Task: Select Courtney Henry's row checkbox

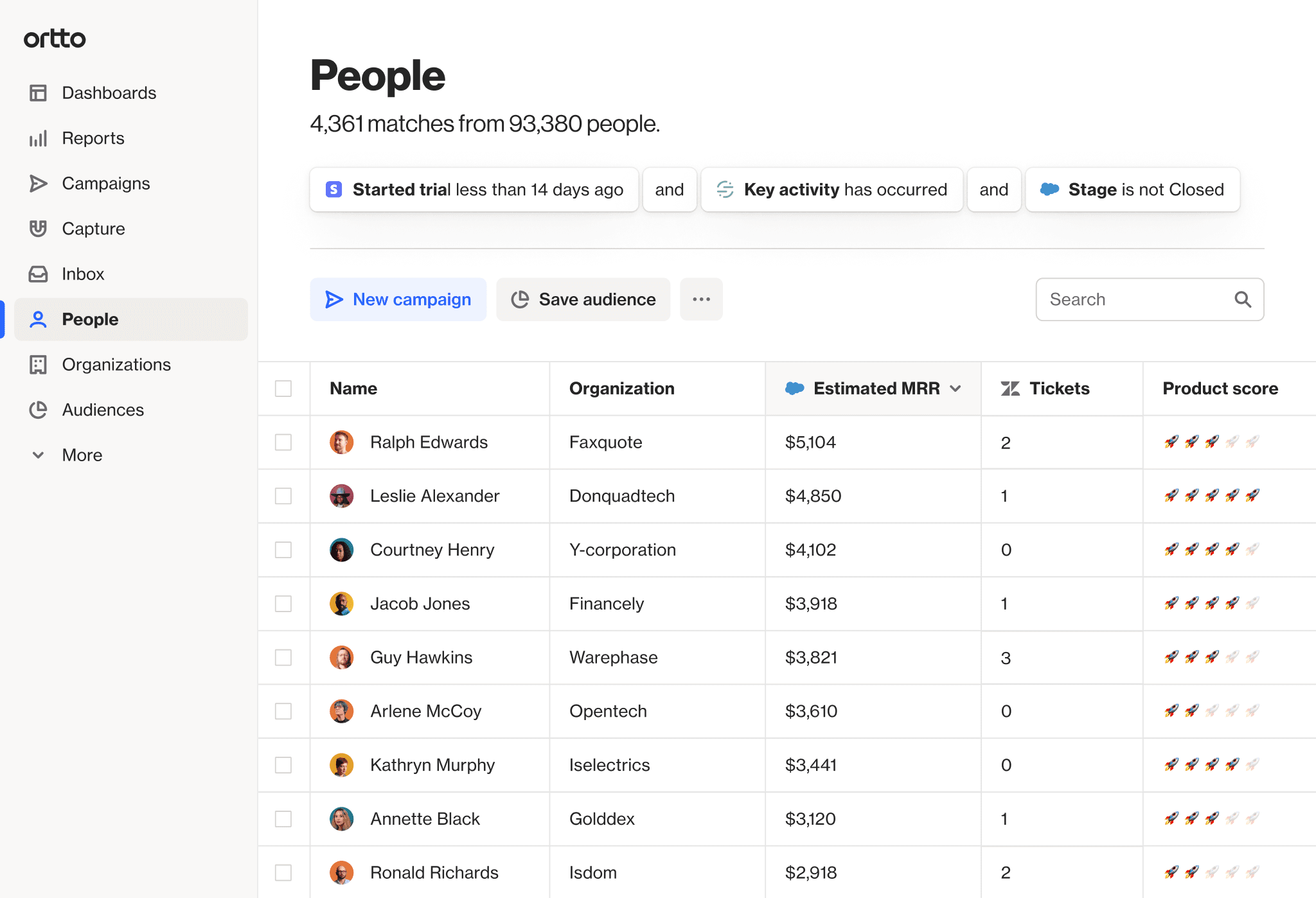Action: [283, 550]
